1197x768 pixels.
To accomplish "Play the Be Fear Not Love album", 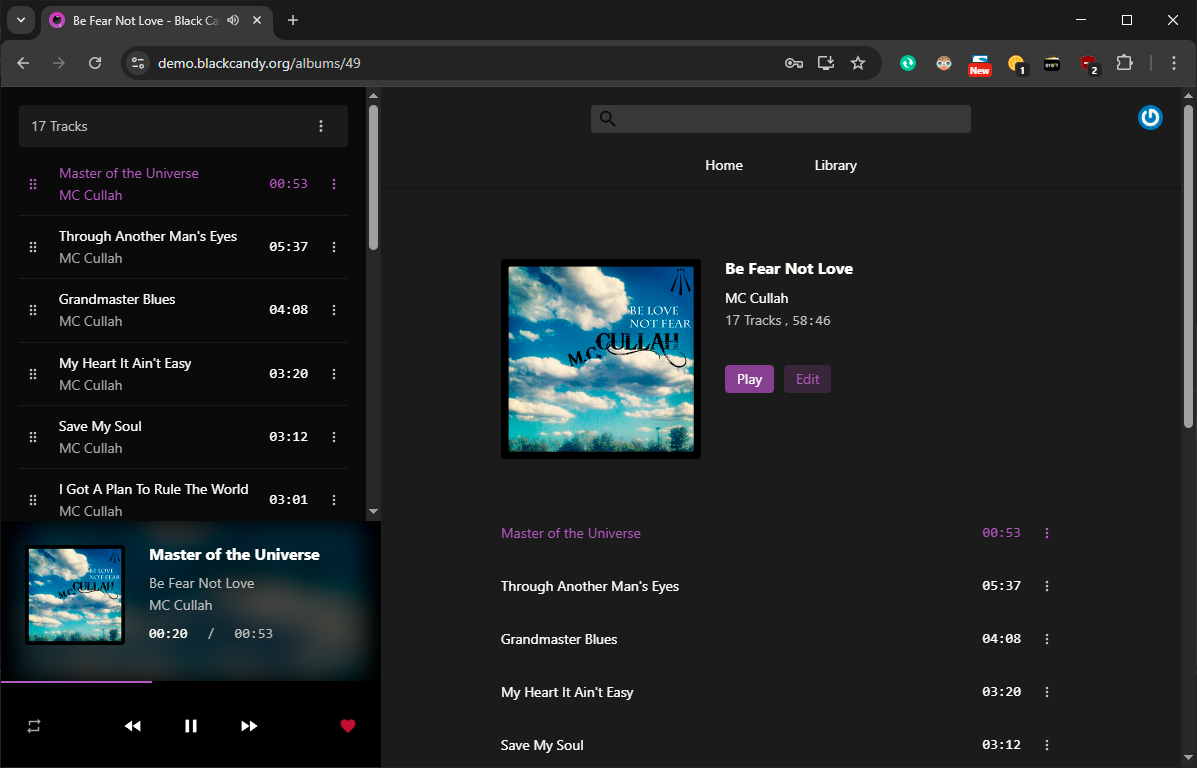I will coord(749,379).
